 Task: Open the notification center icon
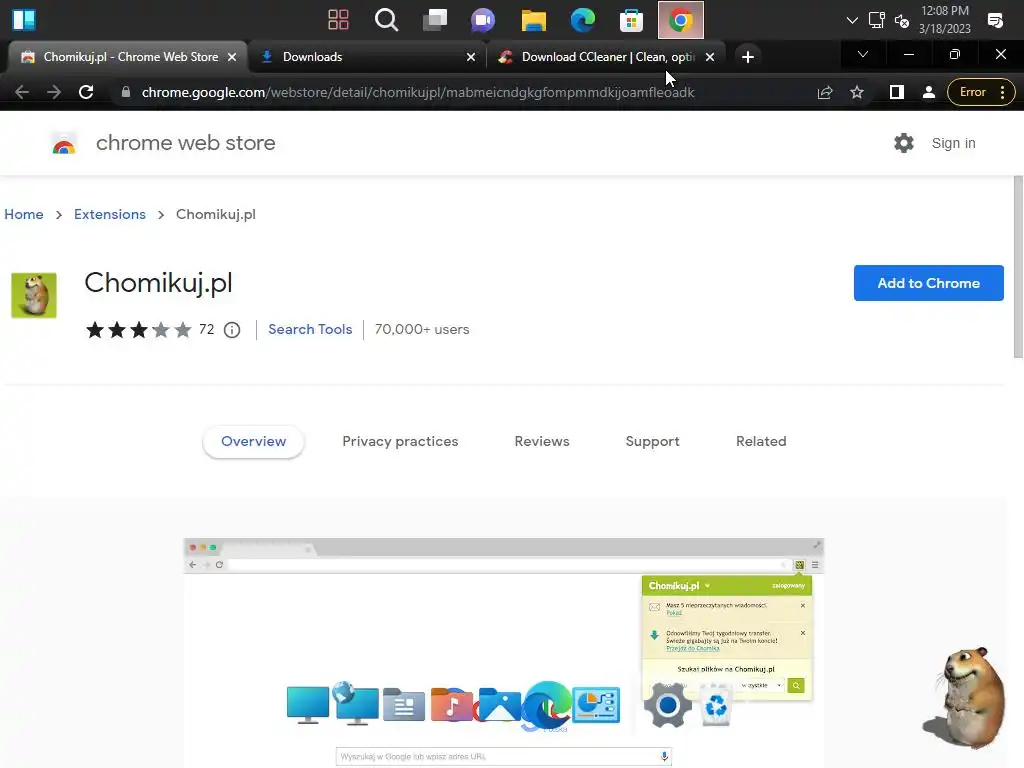tap(995, 20)
